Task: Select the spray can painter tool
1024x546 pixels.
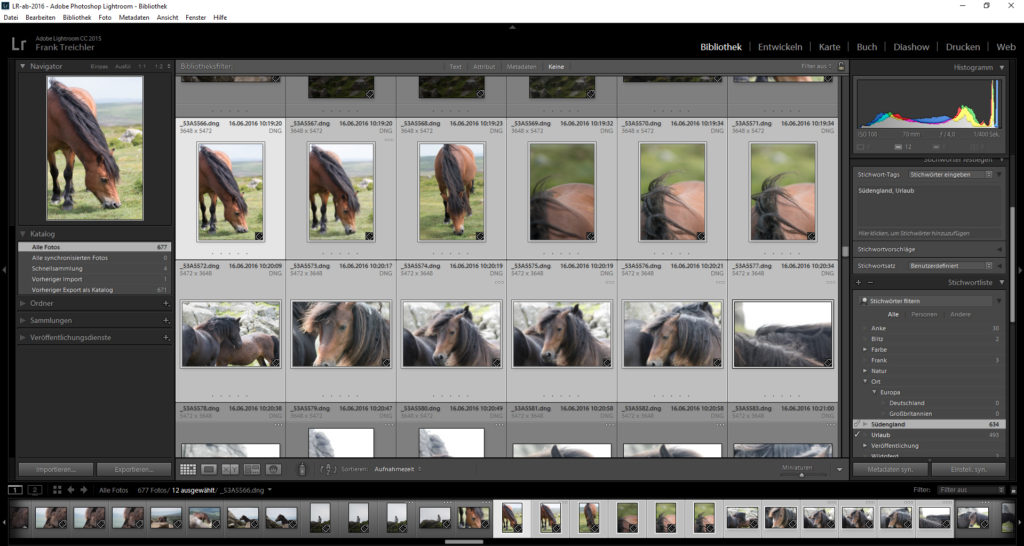Action: click(302, 469)
